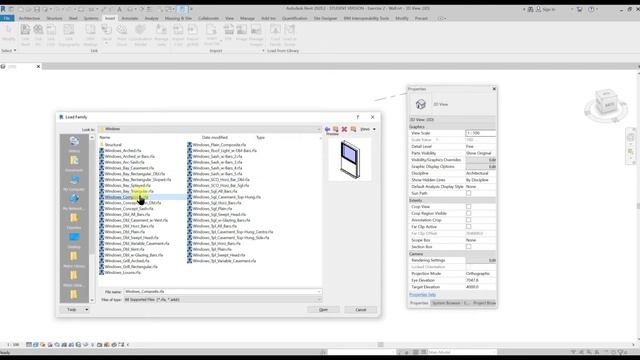Click Edit for Visibility/Graphics Overrides
This screenshot has height=360, width=640.
[481, 160]
